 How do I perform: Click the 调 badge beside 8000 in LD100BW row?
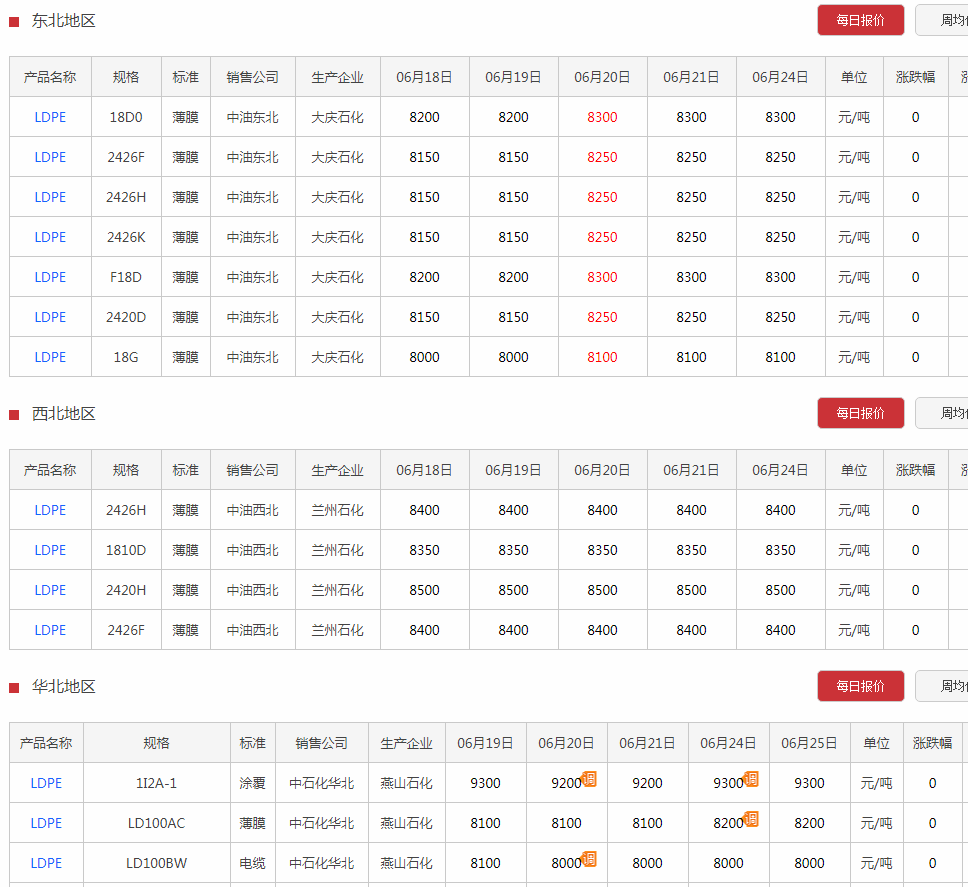click(589, 859)
